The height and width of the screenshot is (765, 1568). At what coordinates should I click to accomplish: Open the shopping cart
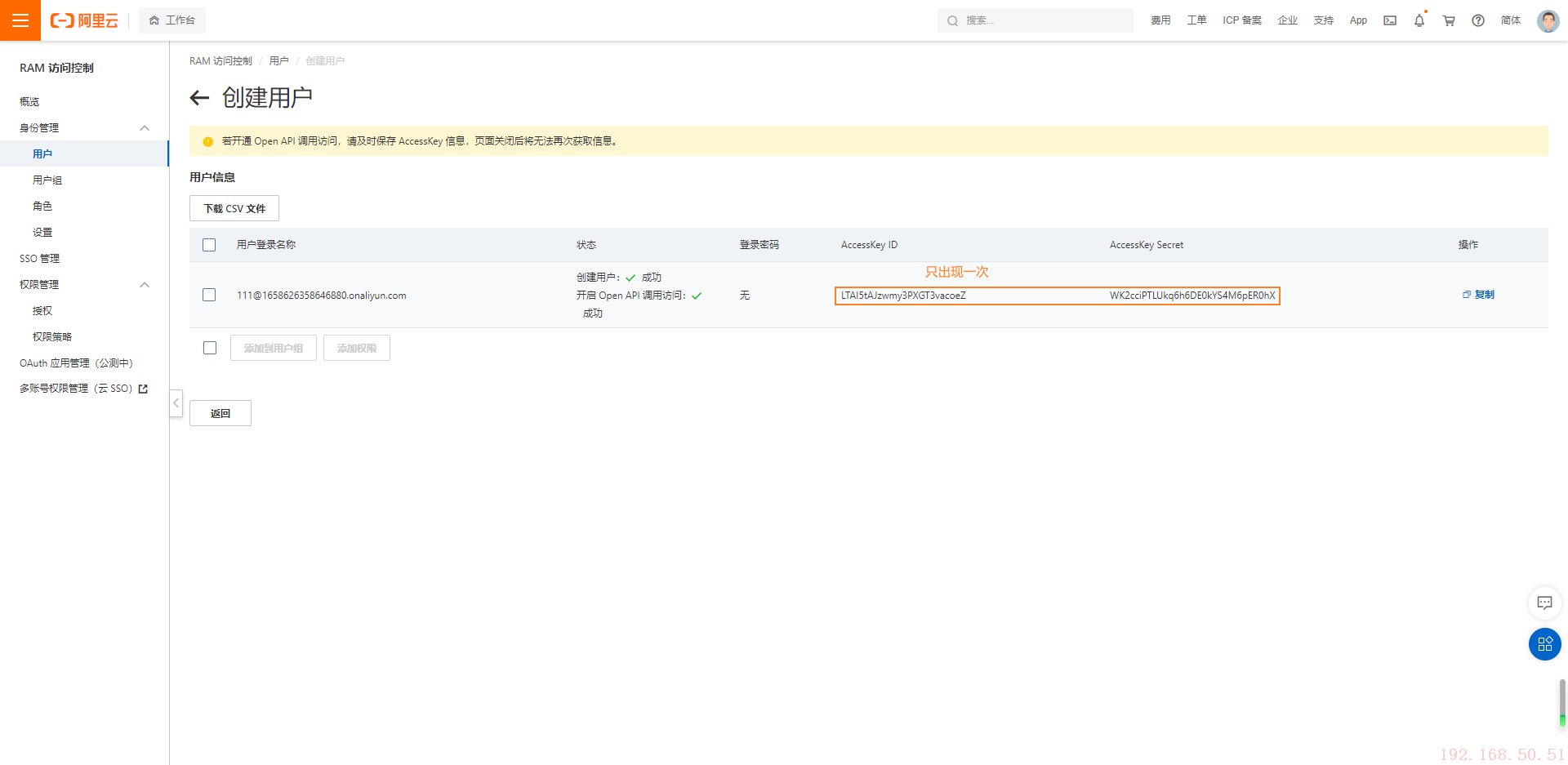pyautogui.click(x=1449, y=20)
